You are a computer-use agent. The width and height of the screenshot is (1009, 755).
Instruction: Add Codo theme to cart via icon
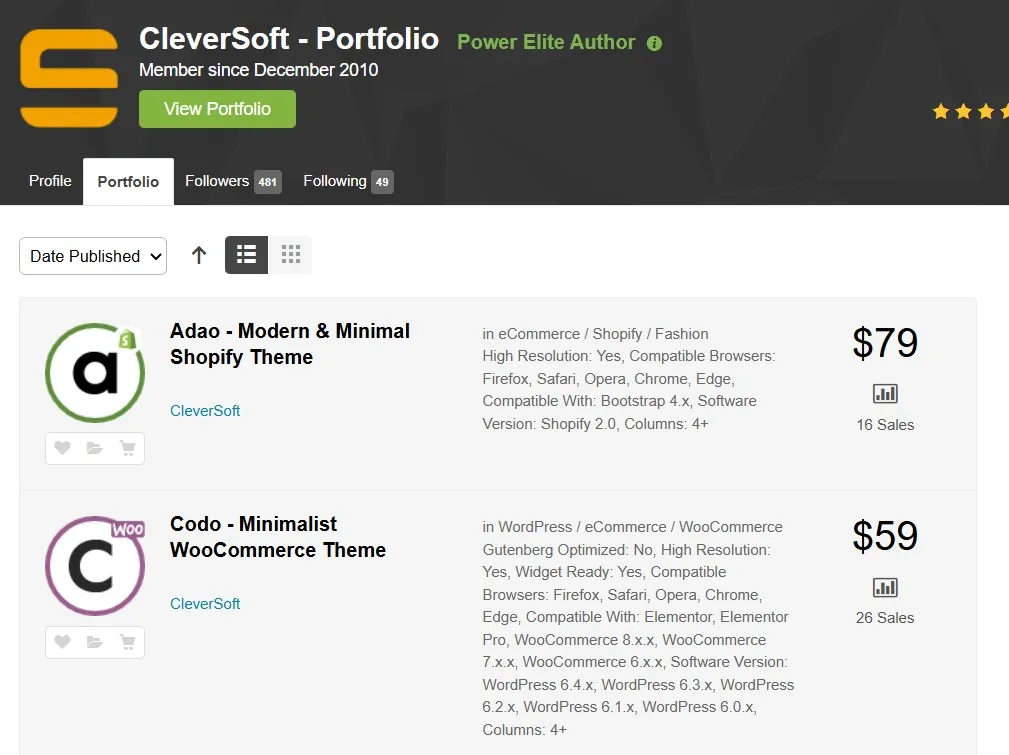pos(127,642)
